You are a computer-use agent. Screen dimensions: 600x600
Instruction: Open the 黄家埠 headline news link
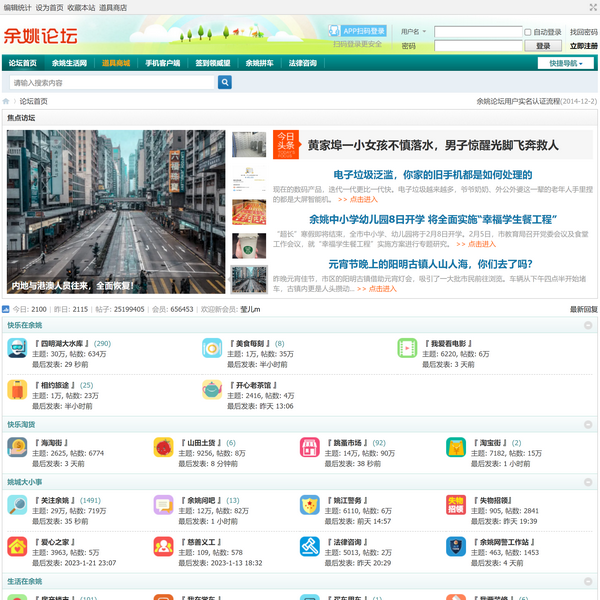[432, 145]
